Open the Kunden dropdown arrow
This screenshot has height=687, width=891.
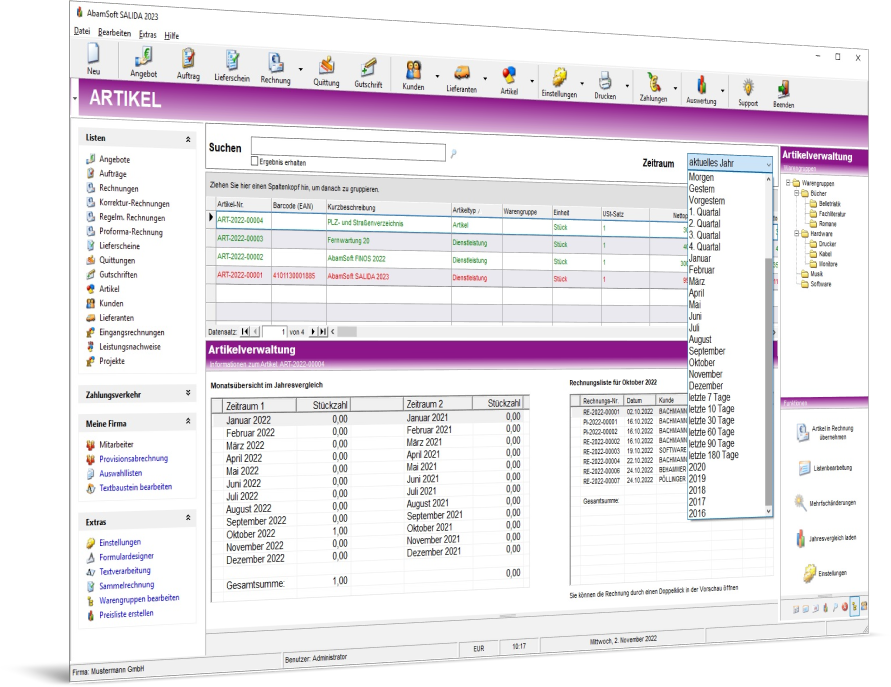point(437,76)
